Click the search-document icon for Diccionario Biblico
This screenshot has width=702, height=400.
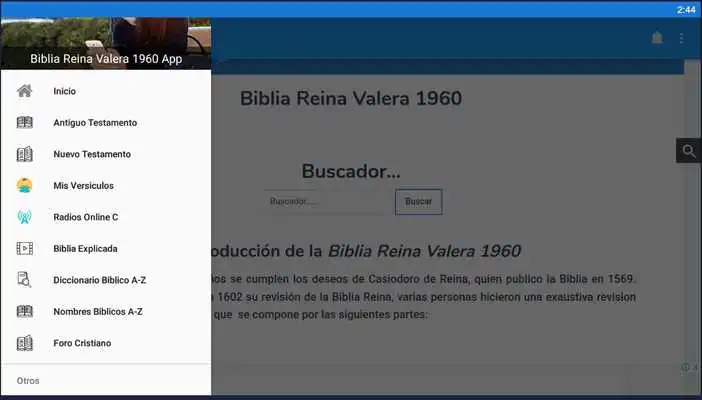point(24,280)
